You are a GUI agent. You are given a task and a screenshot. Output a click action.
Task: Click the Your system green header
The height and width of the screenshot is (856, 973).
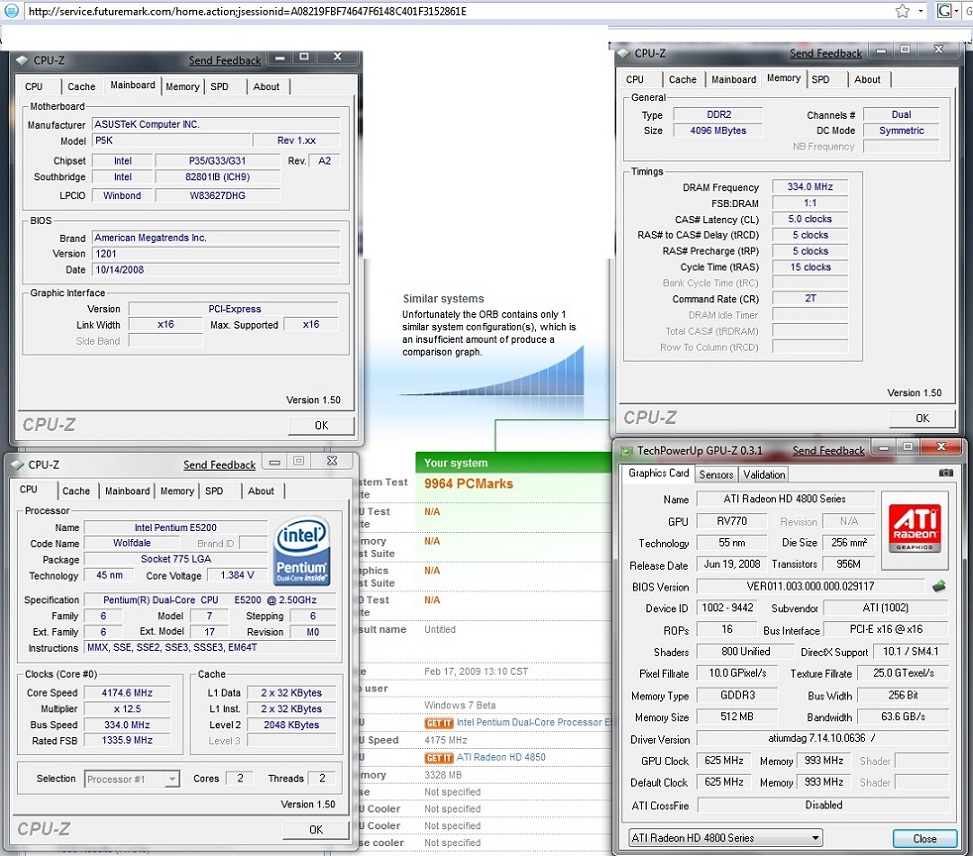pos(513,462)
